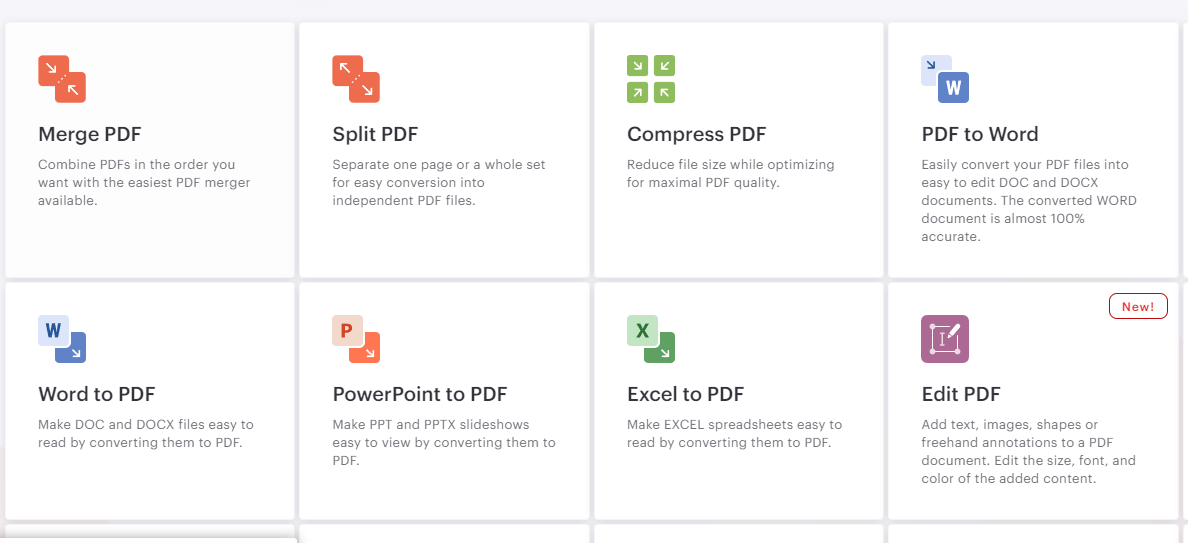
Task: Click the Compress PDF description text
Action: coord(730,173)
